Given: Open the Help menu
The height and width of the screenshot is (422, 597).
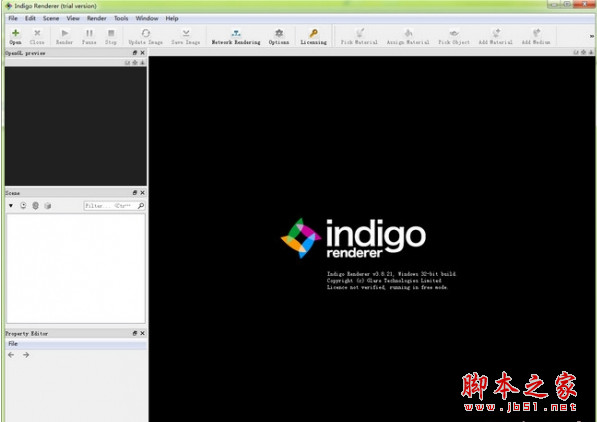Looking at the screenshot, I should (172, 18).
